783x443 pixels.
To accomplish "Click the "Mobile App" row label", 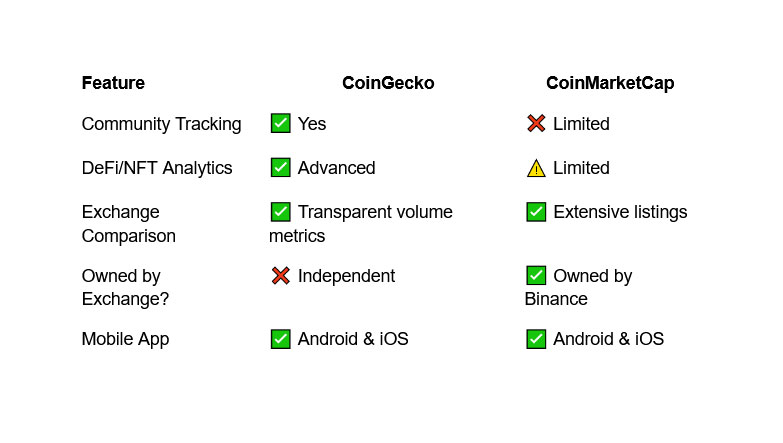I will [125, 339].
